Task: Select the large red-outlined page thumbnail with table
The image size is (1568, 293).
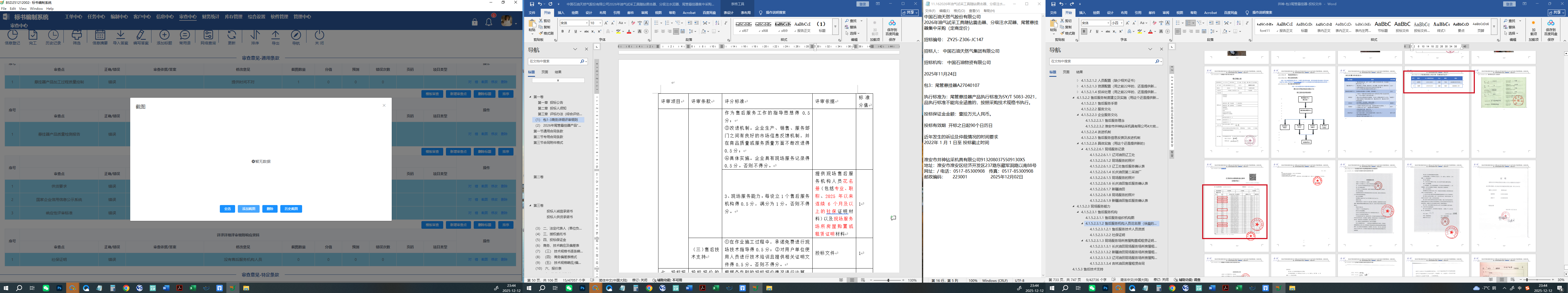Action: click(1235, 212)
